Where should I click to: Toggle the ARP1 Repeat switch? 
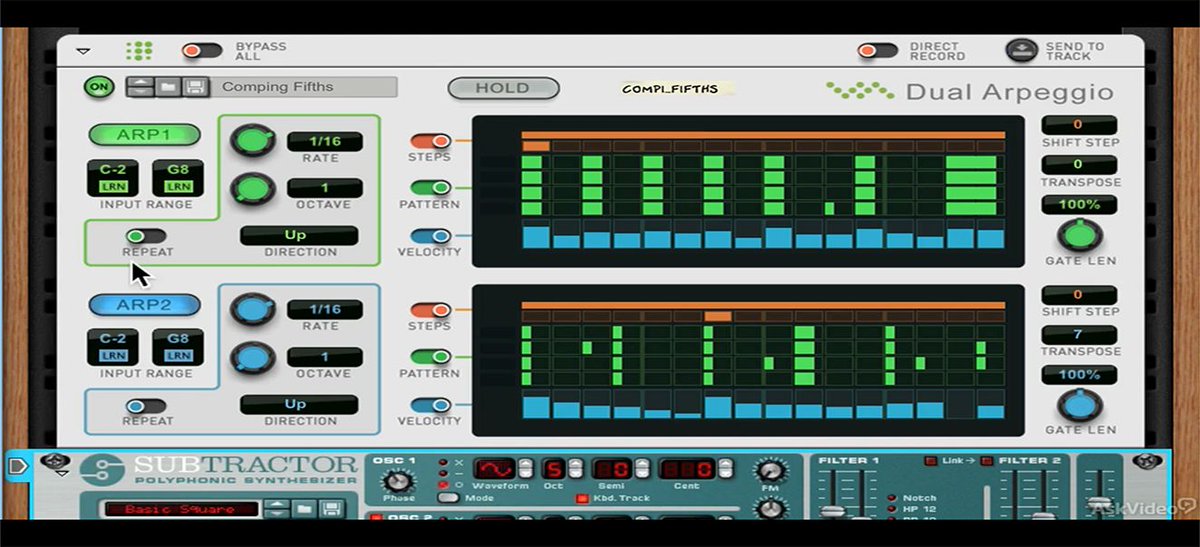point(147,236)
